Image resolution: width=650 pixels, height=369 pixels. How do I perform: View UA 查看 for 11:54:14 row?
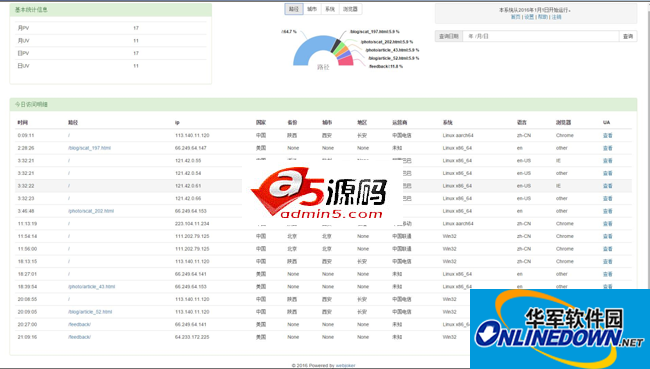pos(608,236)
